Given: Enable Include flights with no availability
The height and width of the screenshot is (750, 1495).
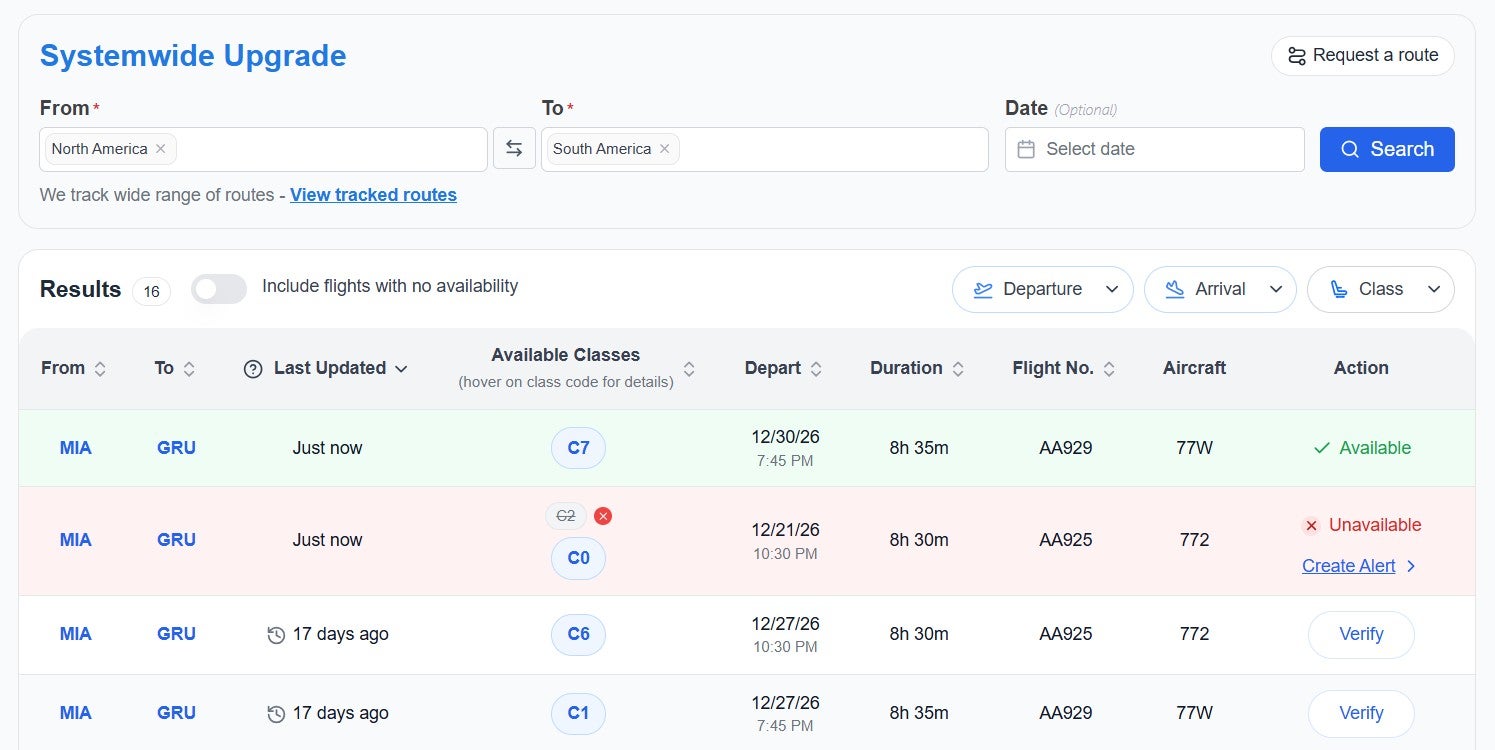Looking at the screenshot, I should click(218, 289).
